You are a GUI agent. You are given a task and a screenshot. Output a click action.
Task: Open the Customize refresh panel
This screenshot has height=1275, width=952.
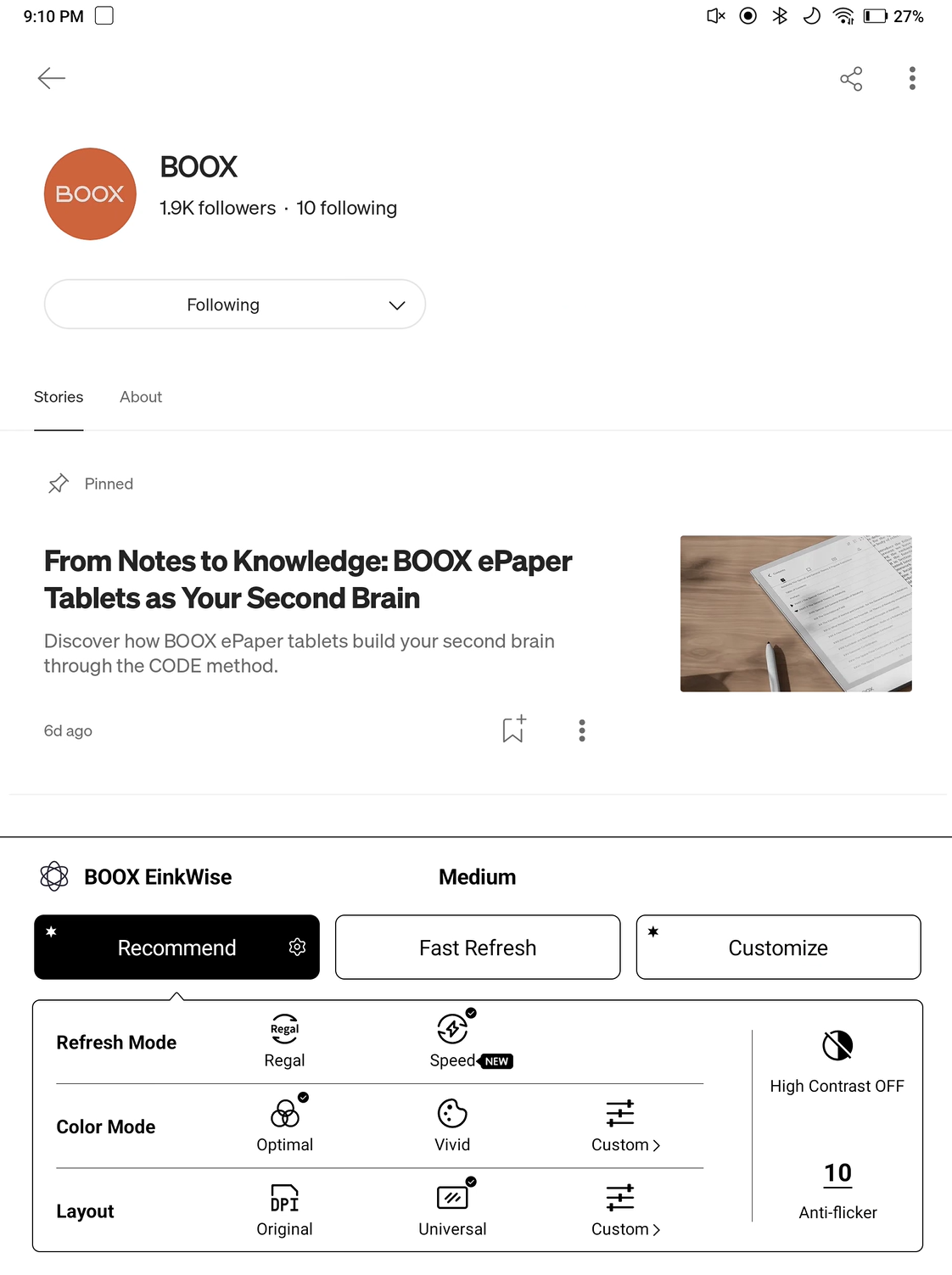click(777, 947)
